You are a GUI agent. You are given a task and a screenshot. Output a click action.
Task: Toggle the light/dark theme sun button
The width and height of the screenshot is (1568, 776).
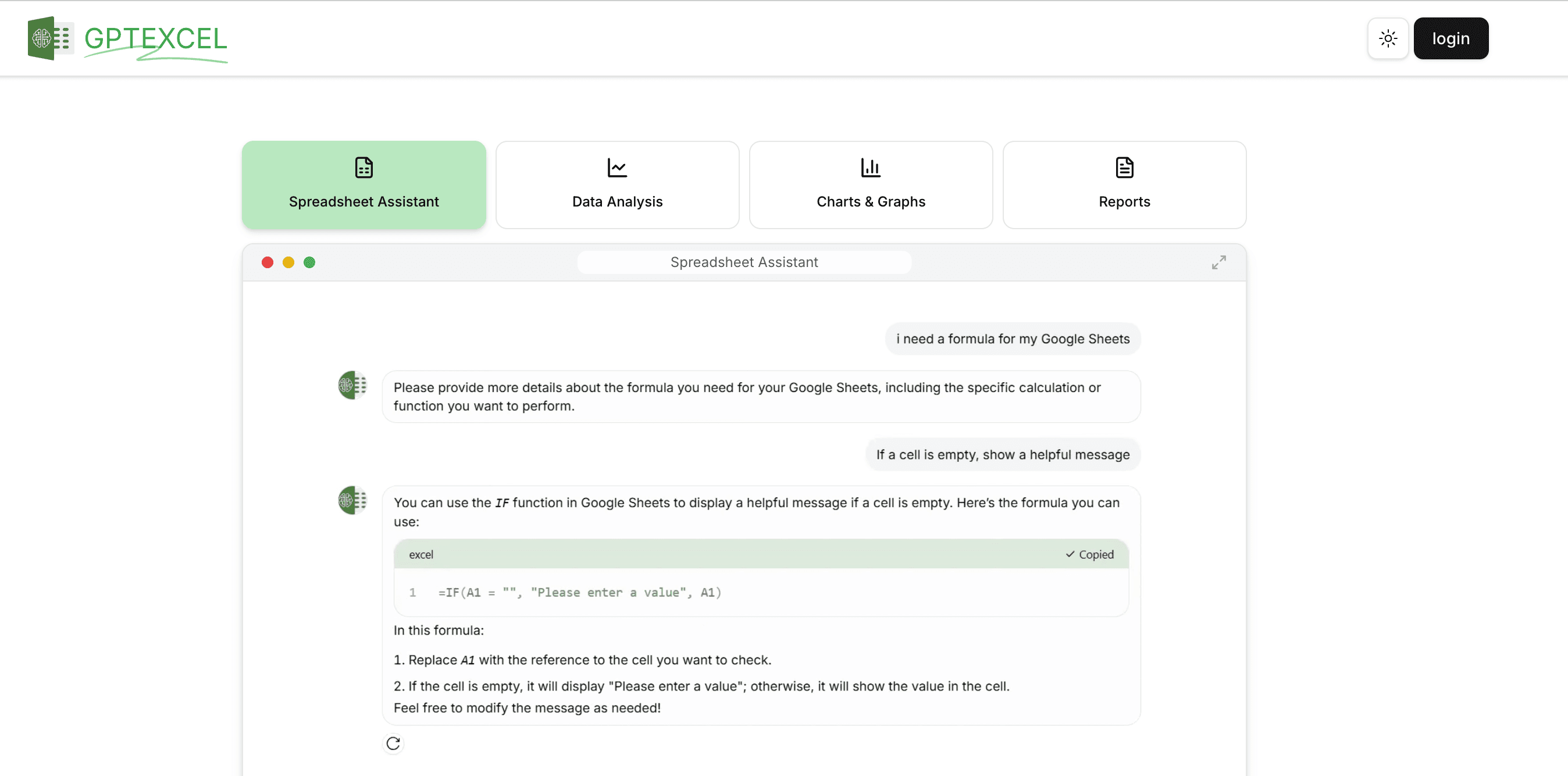point(1388,38)
